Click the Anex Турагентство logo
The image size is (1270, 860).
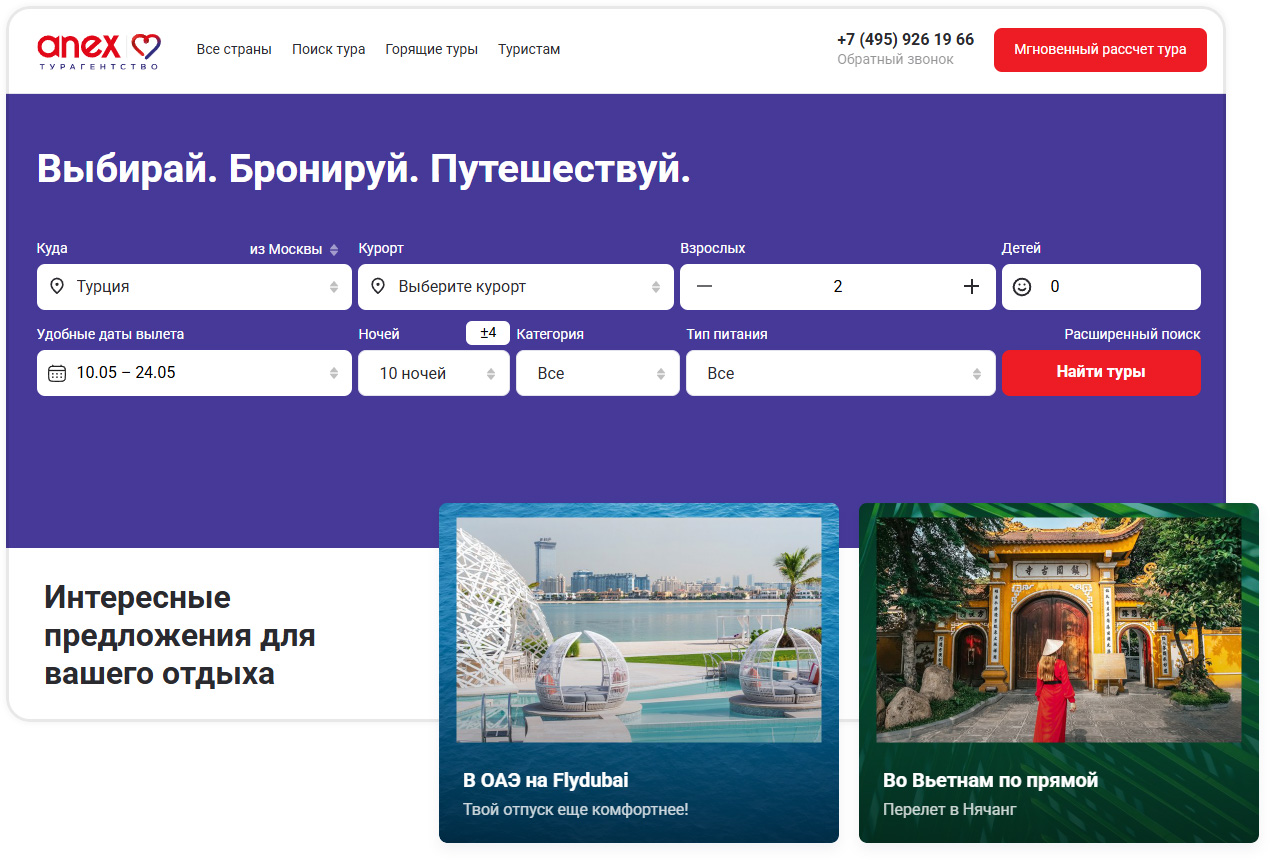99,50
